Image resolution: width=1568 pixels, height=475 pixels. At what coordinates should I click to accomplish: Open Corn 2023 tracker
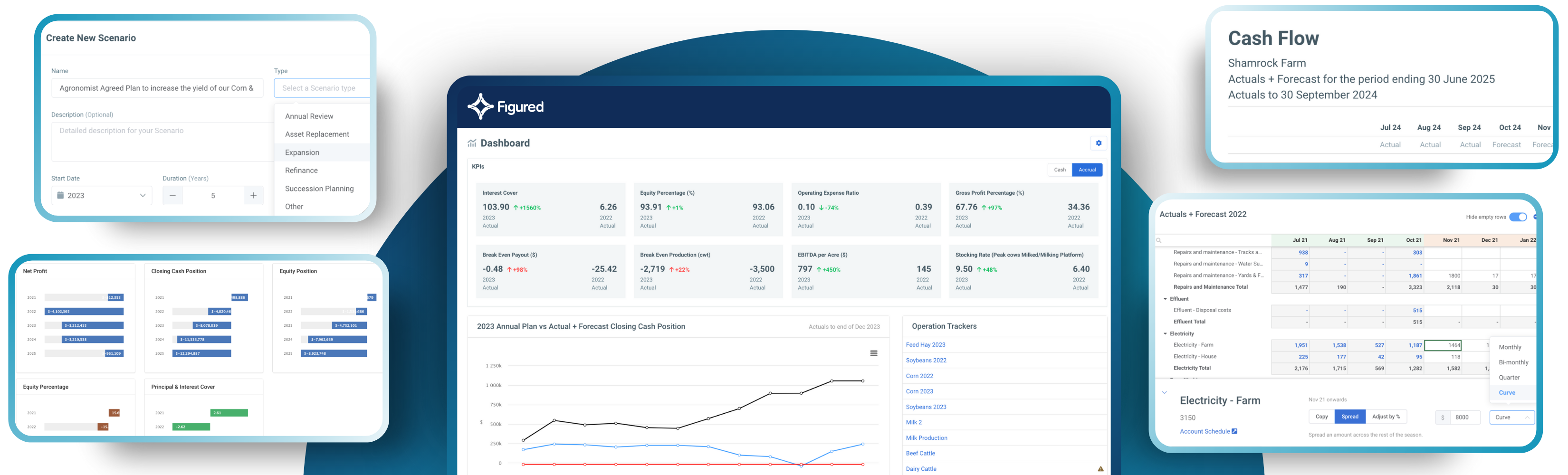(x=919, y=391)
